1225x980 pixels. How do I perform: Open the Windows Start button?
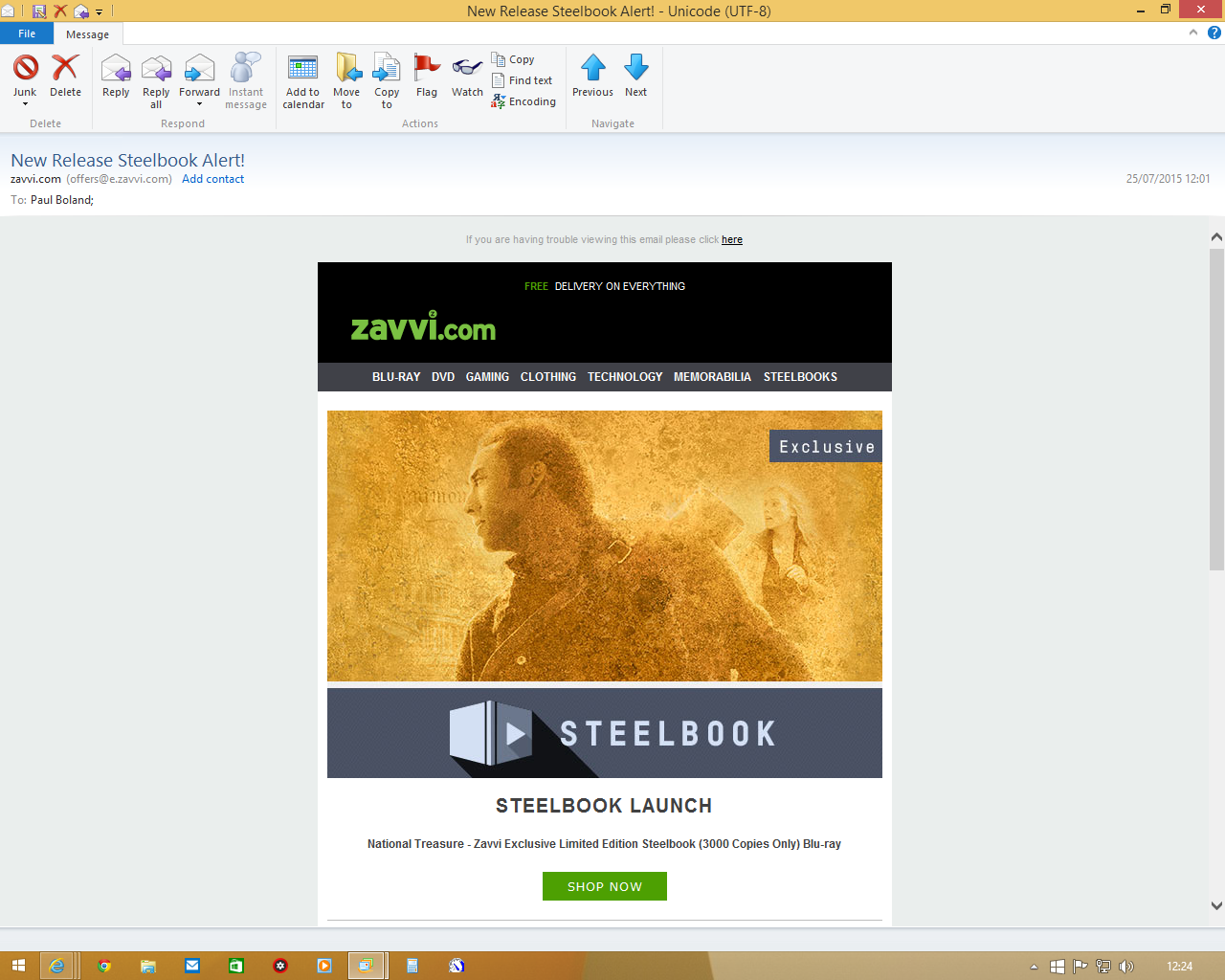(18, 966)
